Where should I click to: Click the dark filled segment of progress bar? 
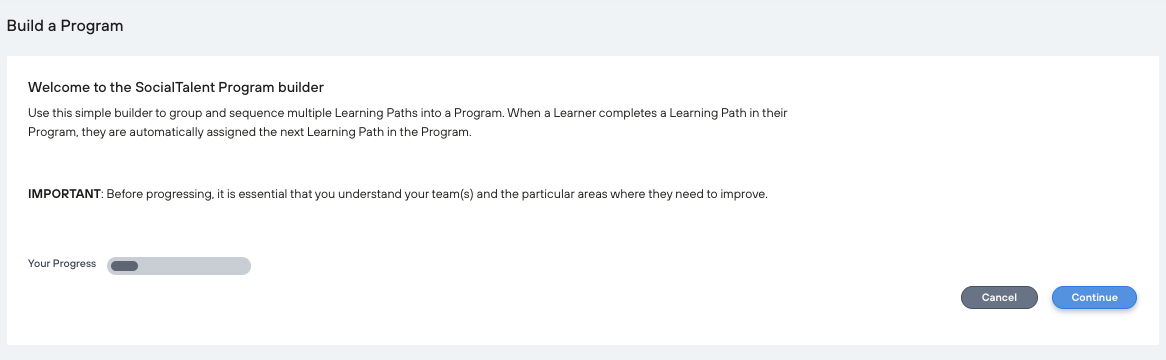(x=124, y=266)
